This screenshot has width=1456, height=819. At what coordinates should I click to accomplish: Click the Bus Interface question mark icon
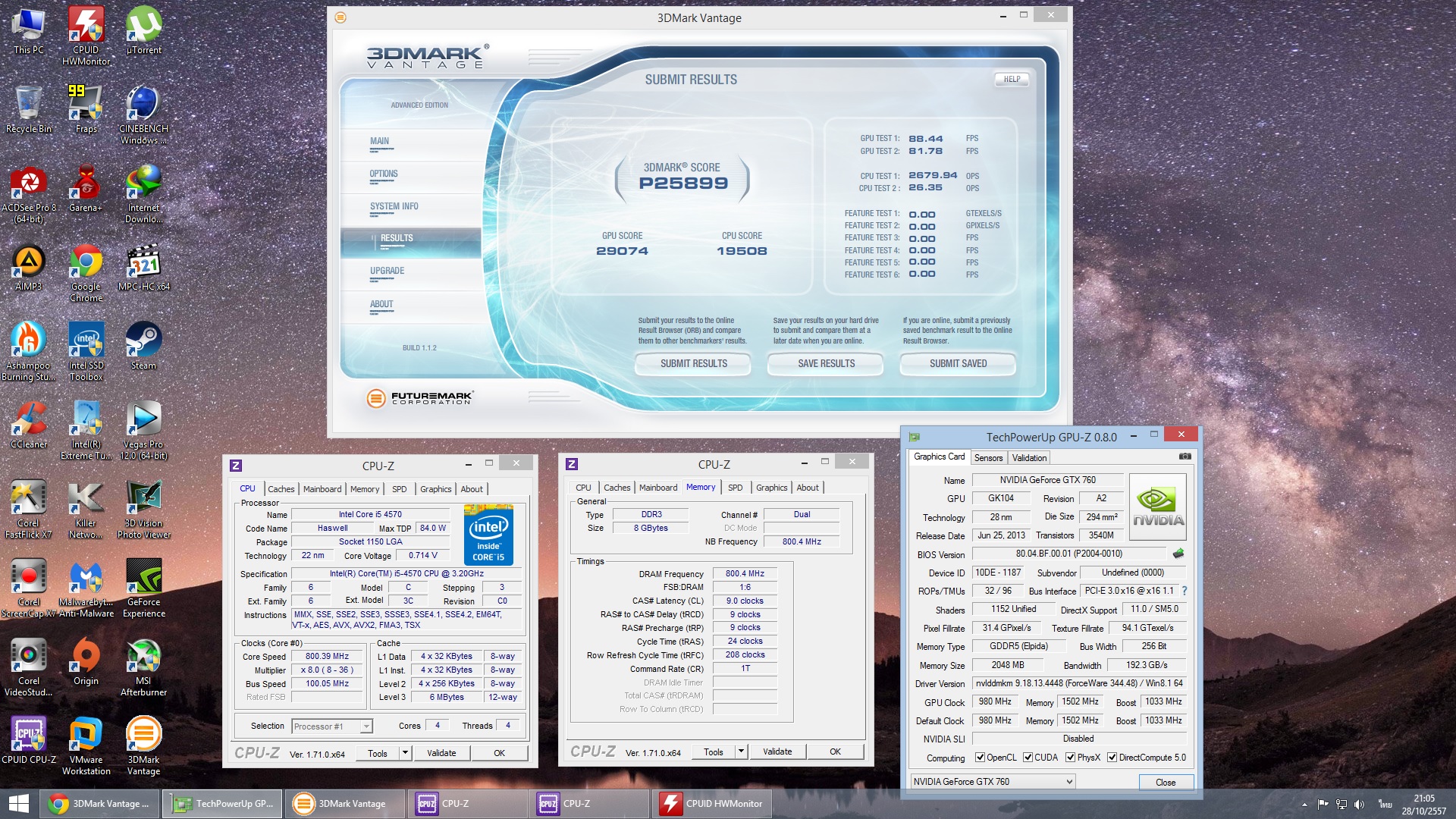coord(1185,591)
